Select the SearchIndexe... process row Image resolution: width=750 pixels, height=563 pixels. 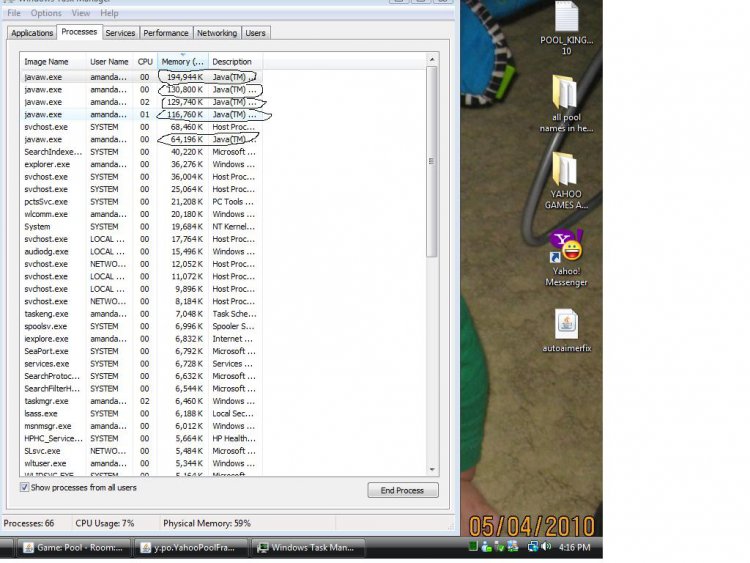[x=142, y=152]
